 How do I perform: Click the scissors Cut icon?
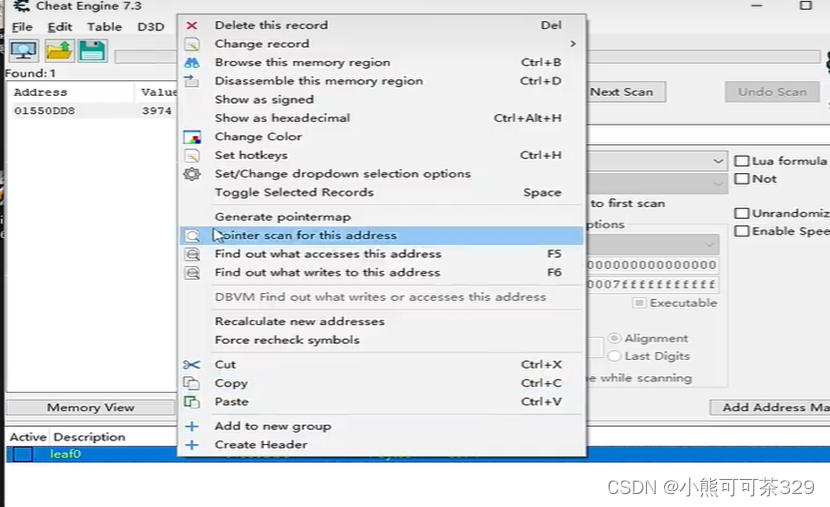(191, 365)
